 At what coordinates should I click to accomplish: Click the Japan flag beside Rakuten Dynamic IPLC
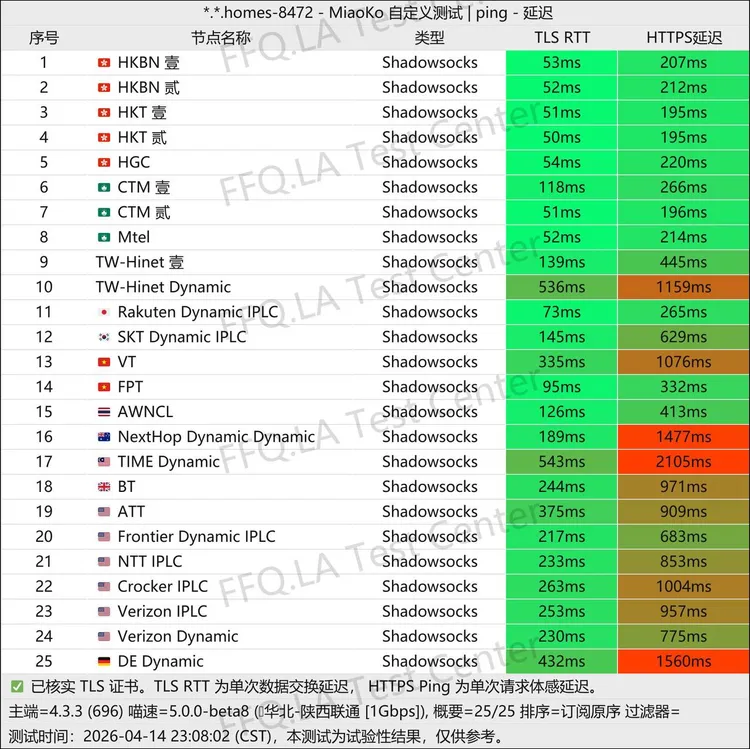[104, 312]
